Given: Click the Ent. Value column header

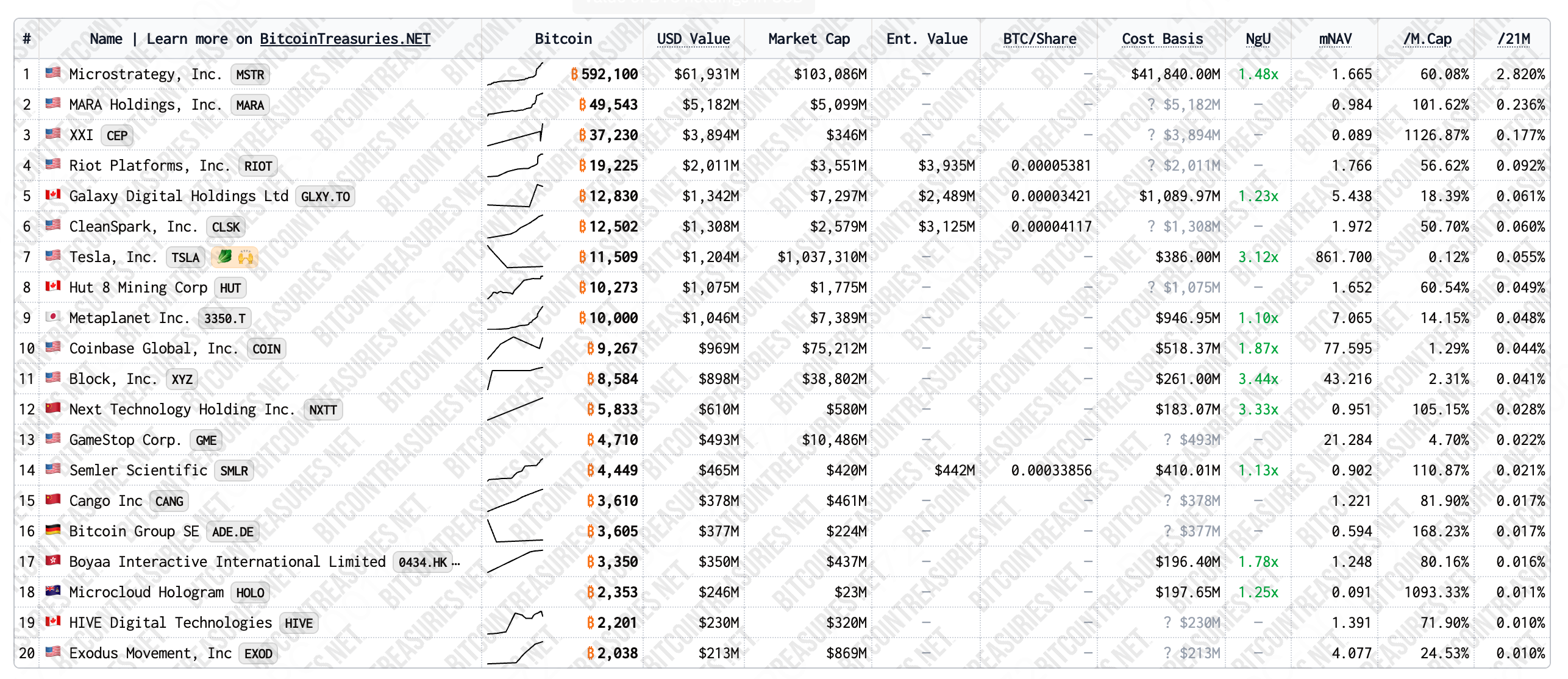Looking at the screenshot, I should click(x=927, y=39).
